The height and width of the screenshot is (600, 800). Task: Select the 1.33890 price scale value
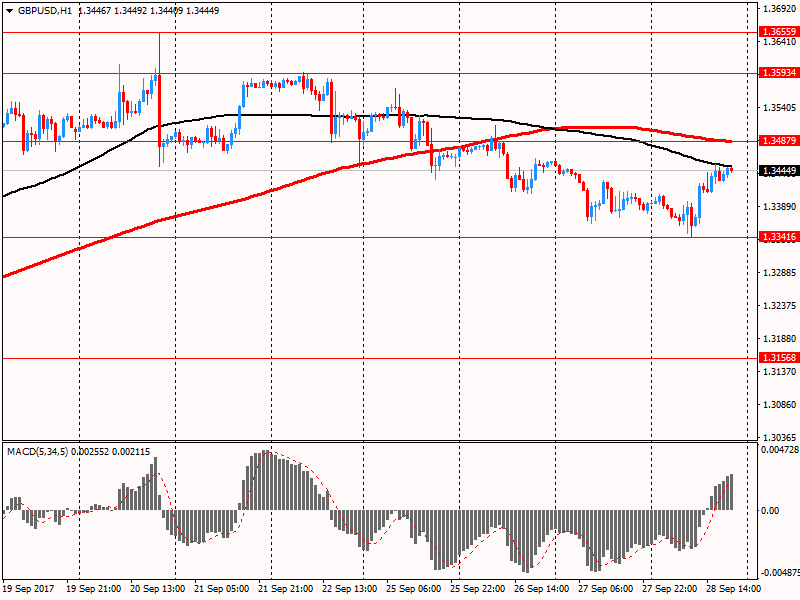tap(780, 207)
